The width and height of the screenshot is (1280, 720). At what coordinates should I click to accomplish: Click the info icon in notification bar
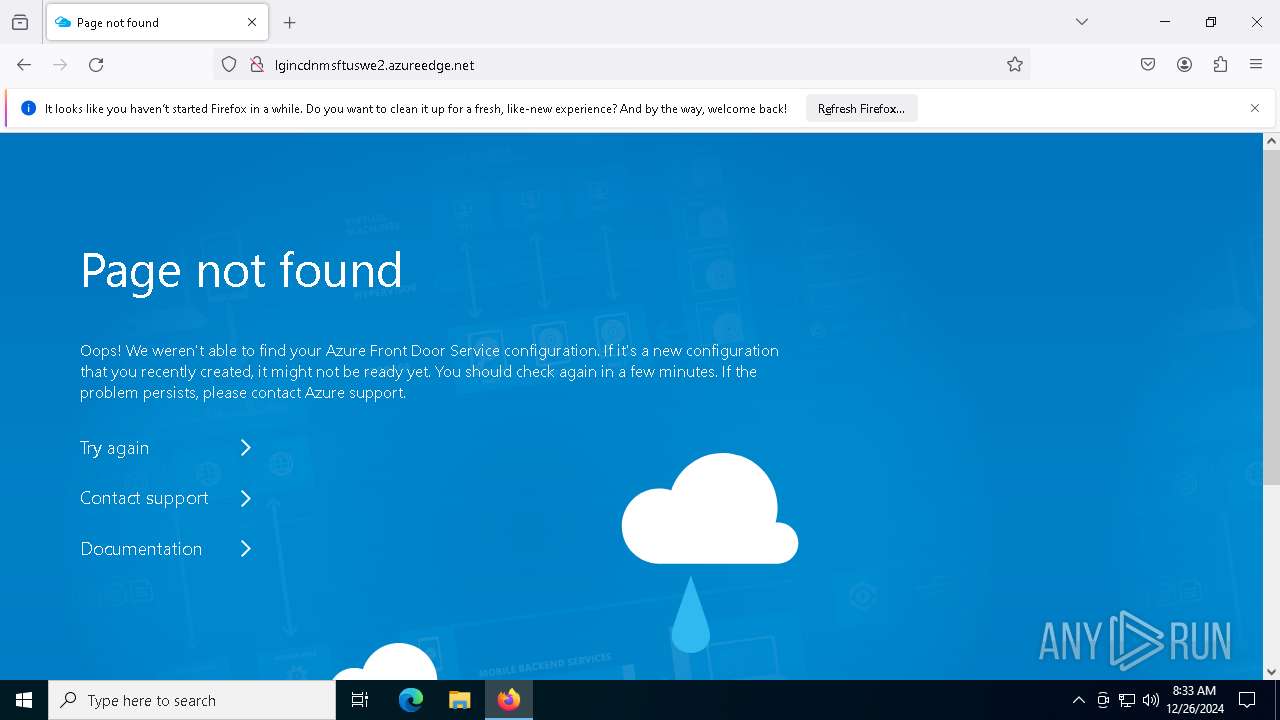tap(28, 108)
